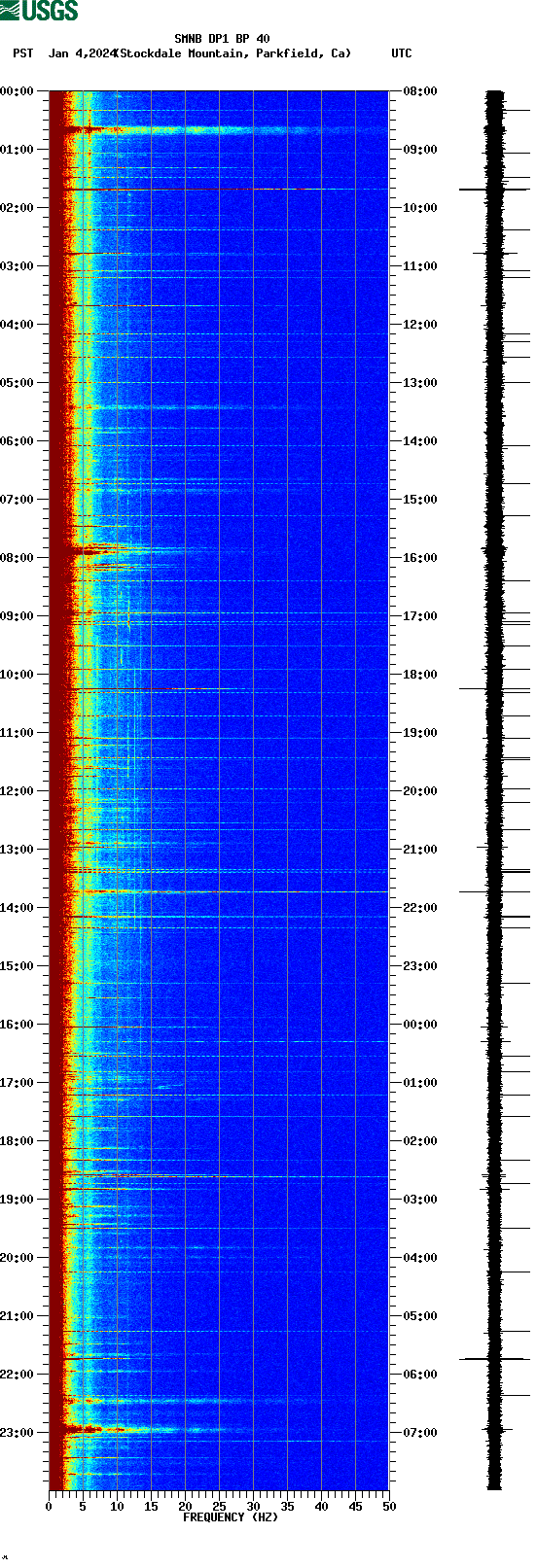Click the 'PST' timezone label

[x=22, y=53]
